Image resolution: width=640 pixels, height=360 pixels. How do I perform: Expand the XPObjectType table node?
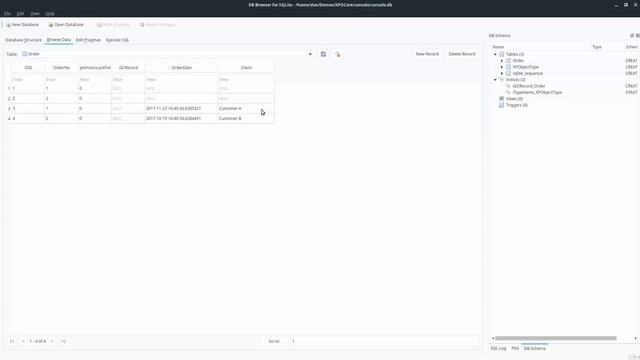[x=502, y=67]
